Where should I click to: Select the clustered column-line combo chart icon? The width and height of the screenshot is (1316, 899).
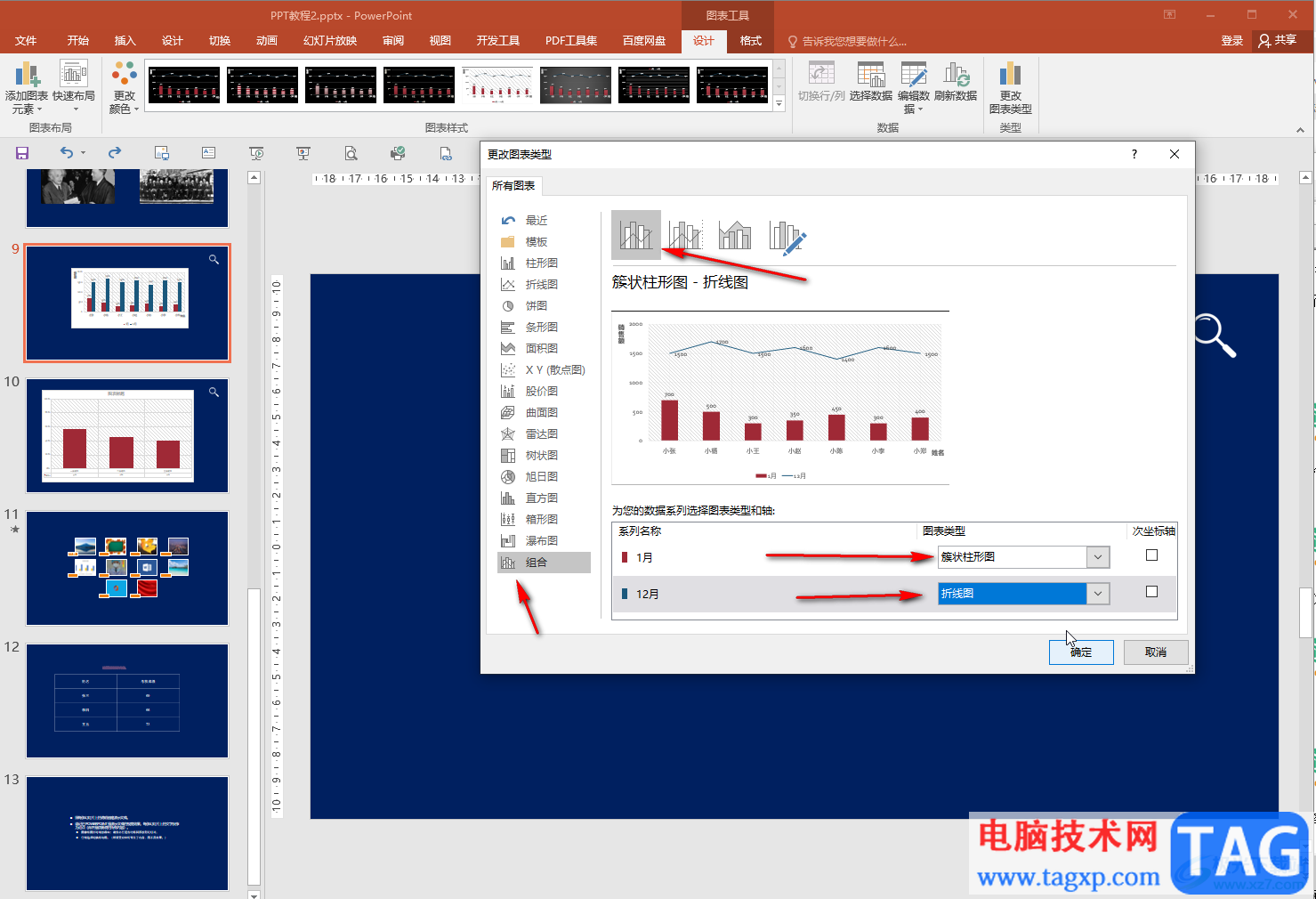636,235
